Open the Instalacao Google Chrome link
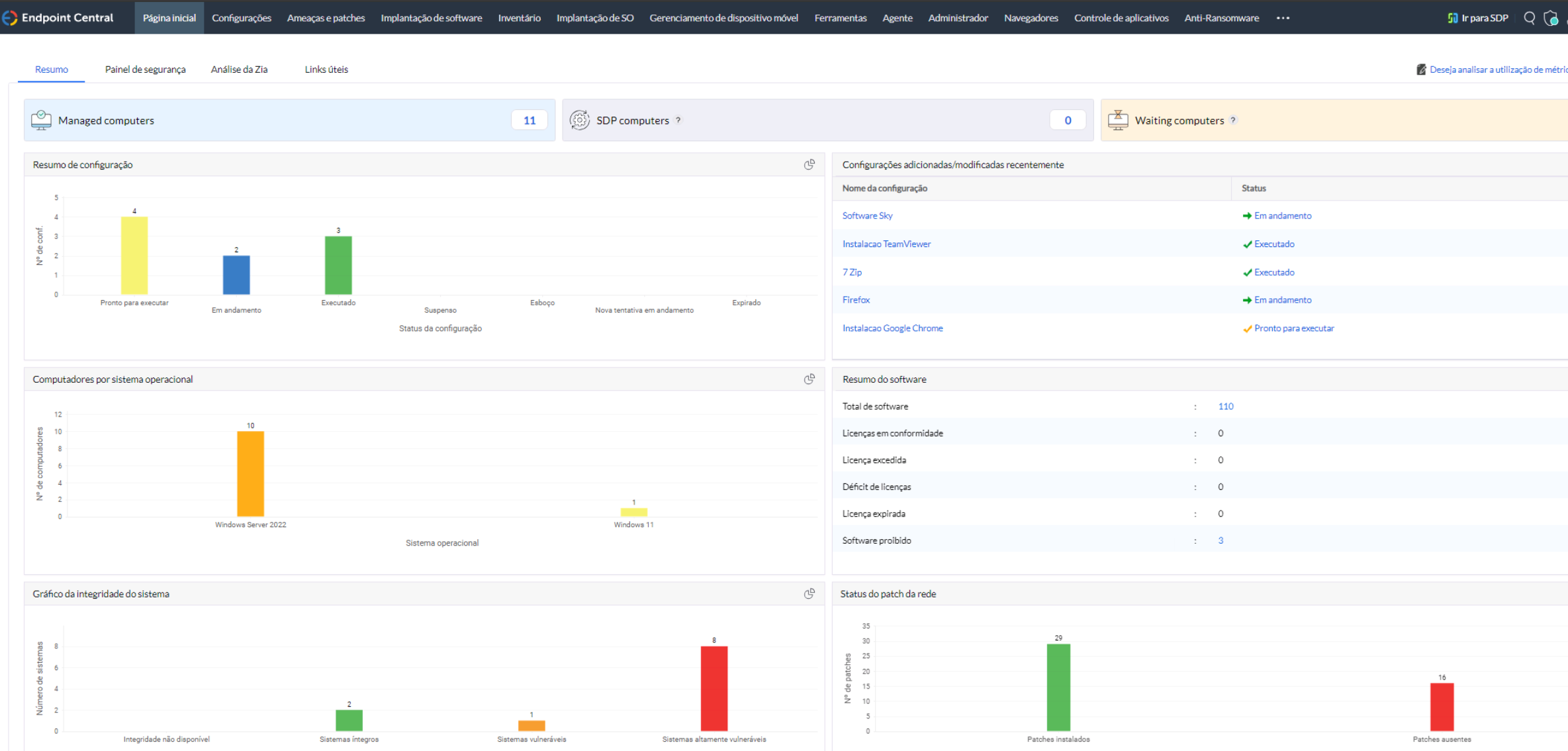 pyautogui.click(x=892, y=328)
